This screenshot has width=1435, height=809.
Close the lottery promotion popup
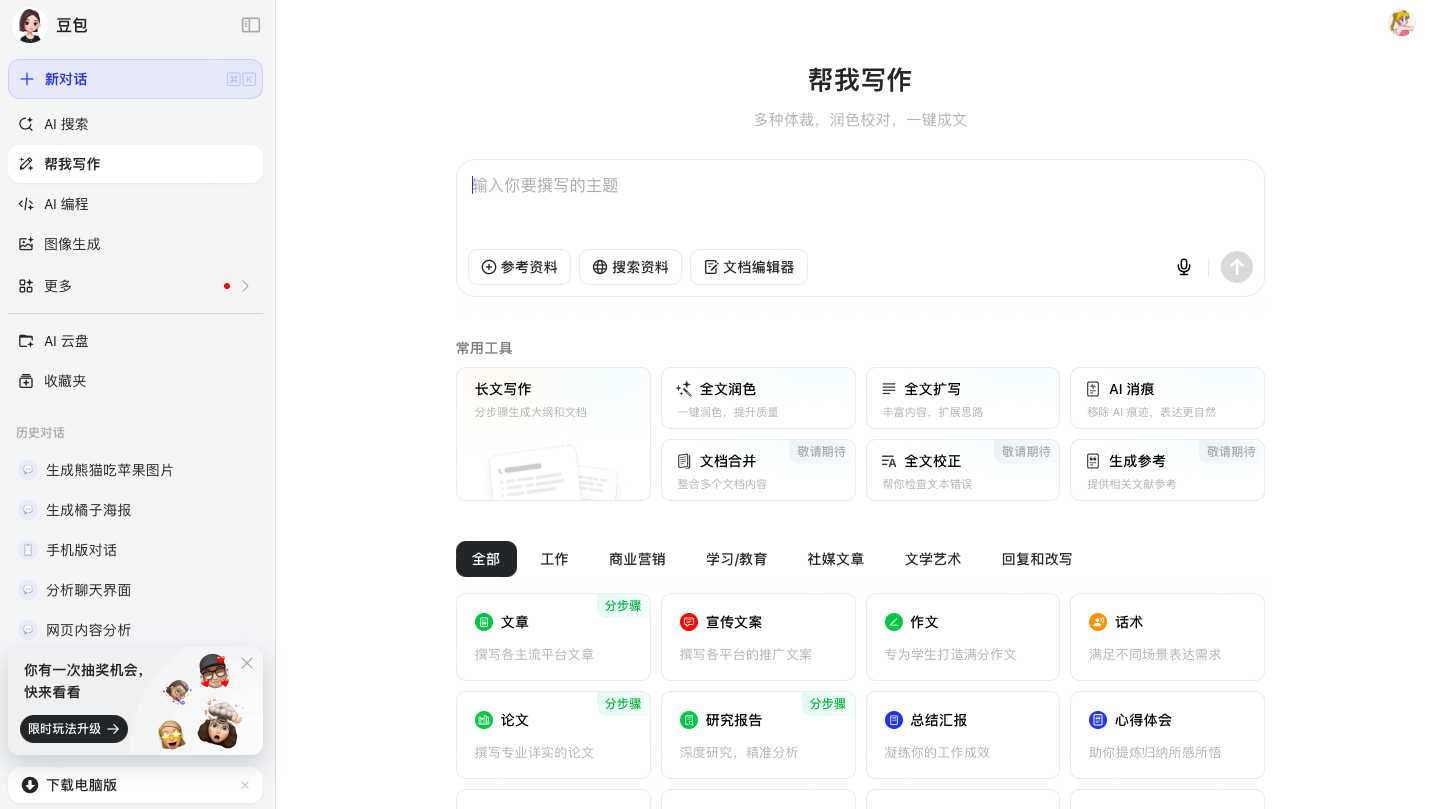pos(247,663)
